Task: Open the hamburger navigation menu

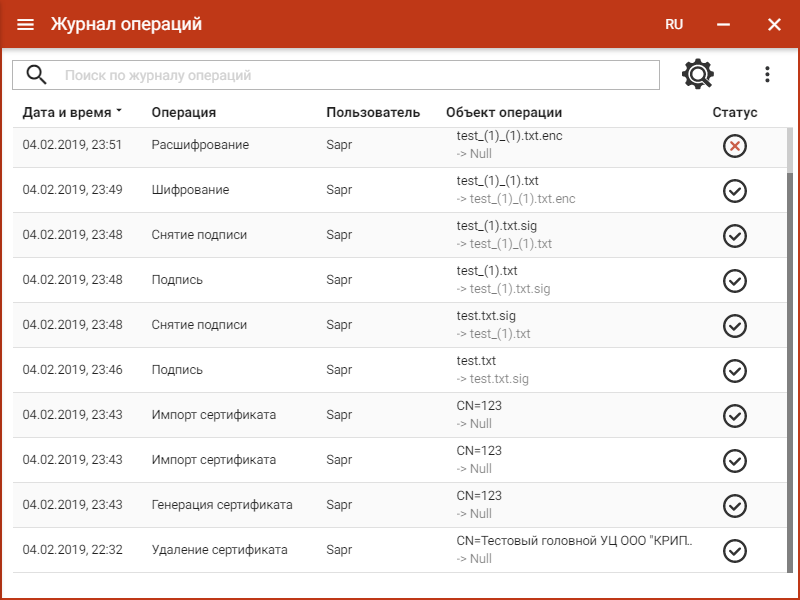Action: point(25,25)
